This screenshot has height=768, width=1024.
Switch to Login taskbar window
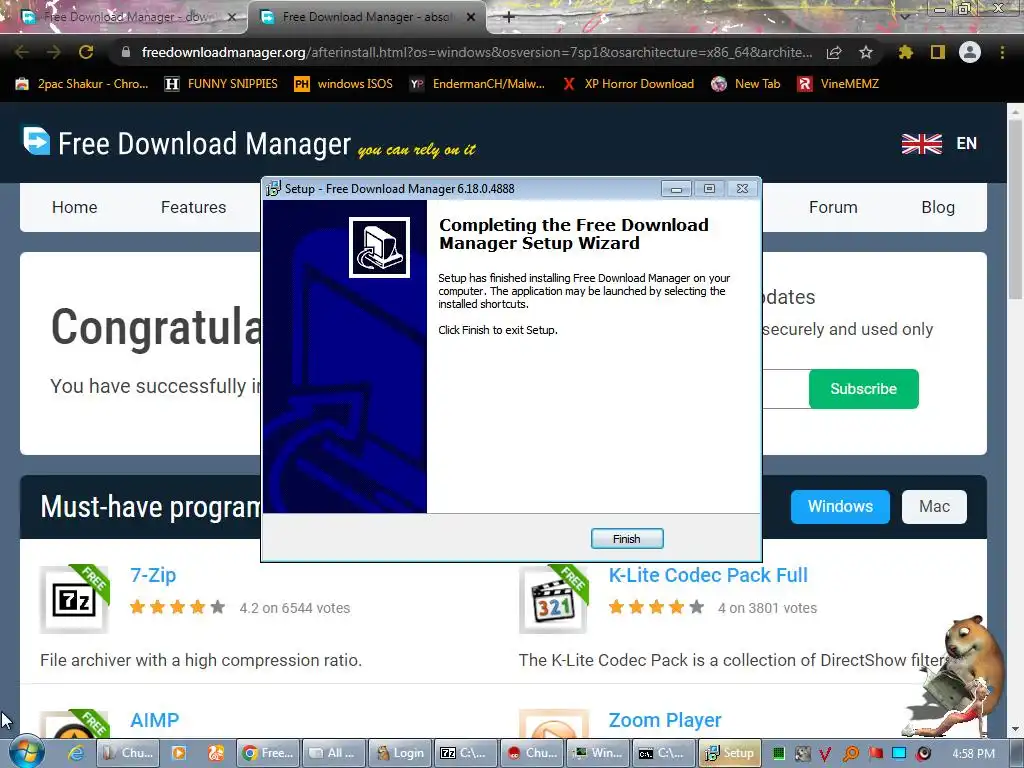[400, 753]
